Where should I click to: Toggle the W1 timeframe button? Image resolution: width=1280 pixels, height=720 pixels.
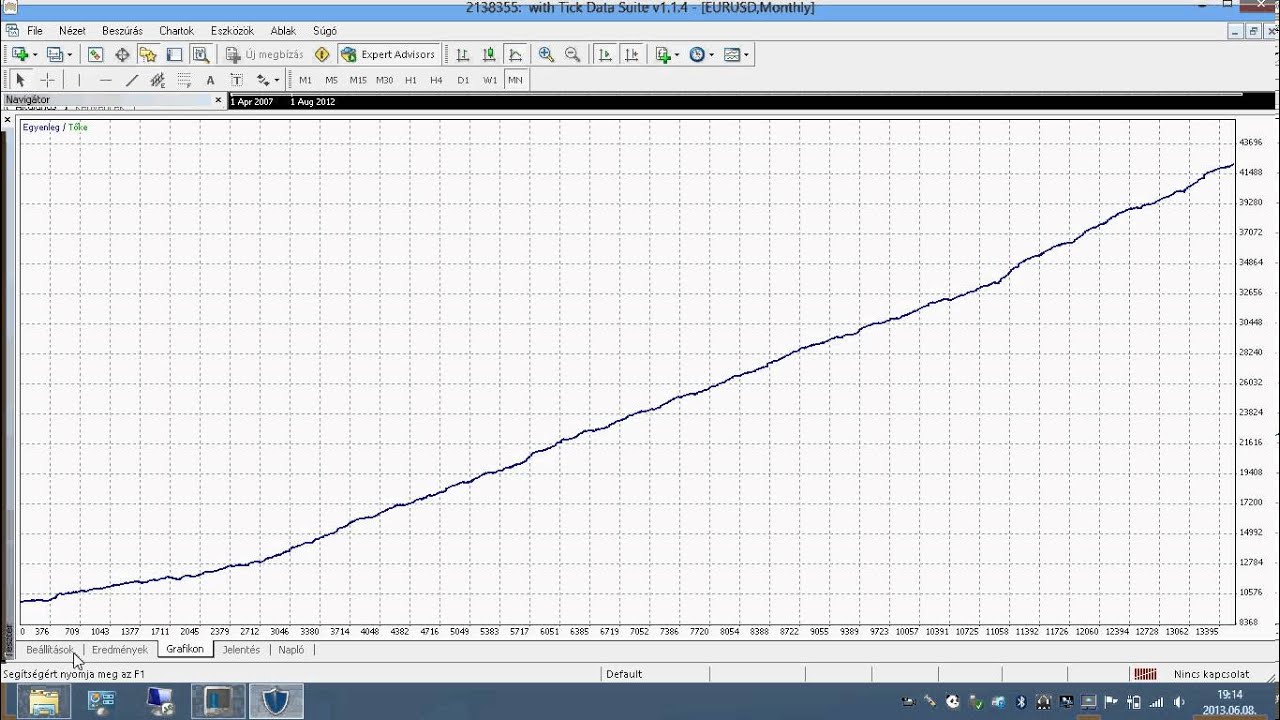pos(490,80)
